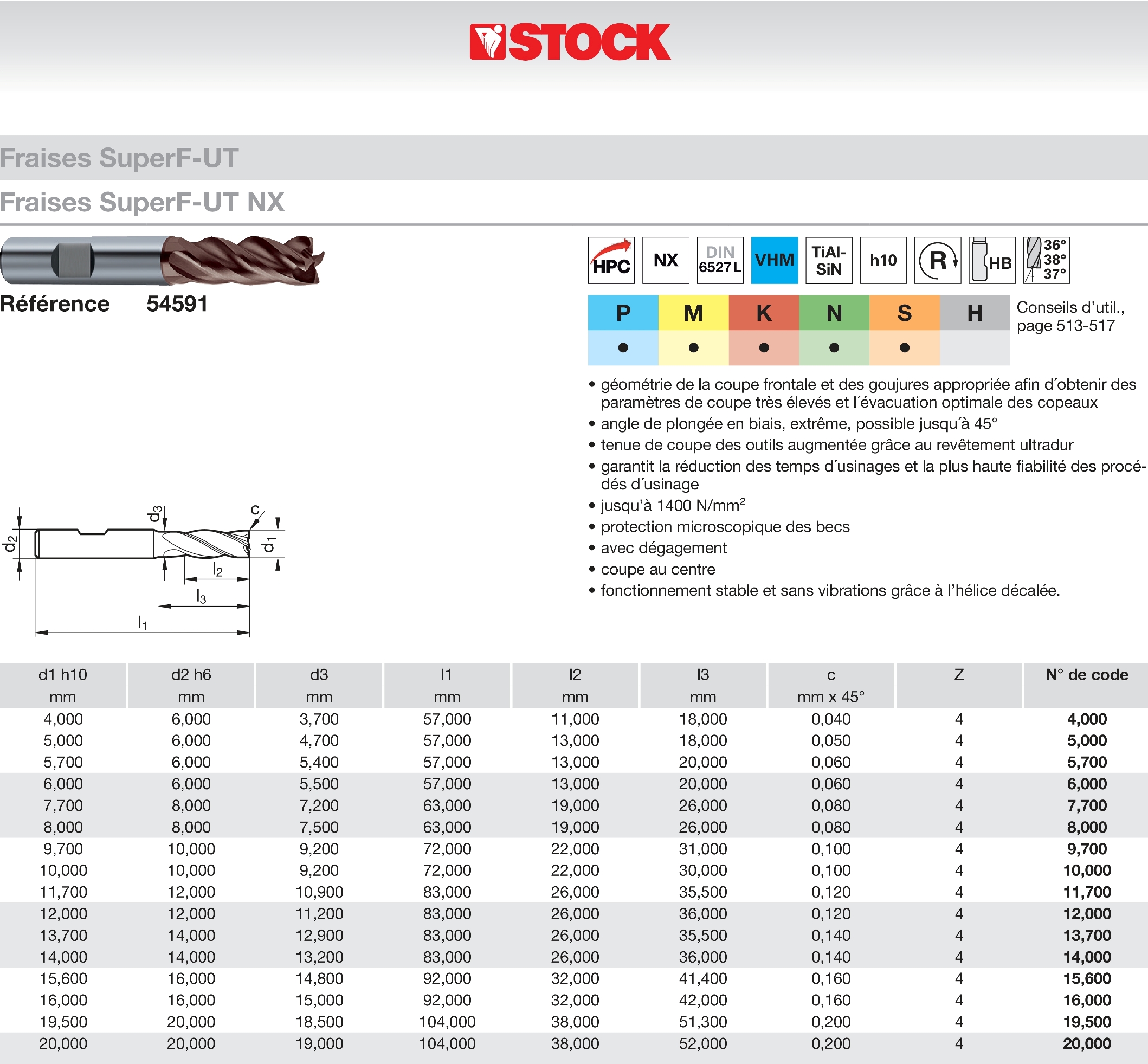The height and width of the screenshot is (1064, 1148).
Task: Click the R rotation direction icon
Action: (x=937, y=260)
